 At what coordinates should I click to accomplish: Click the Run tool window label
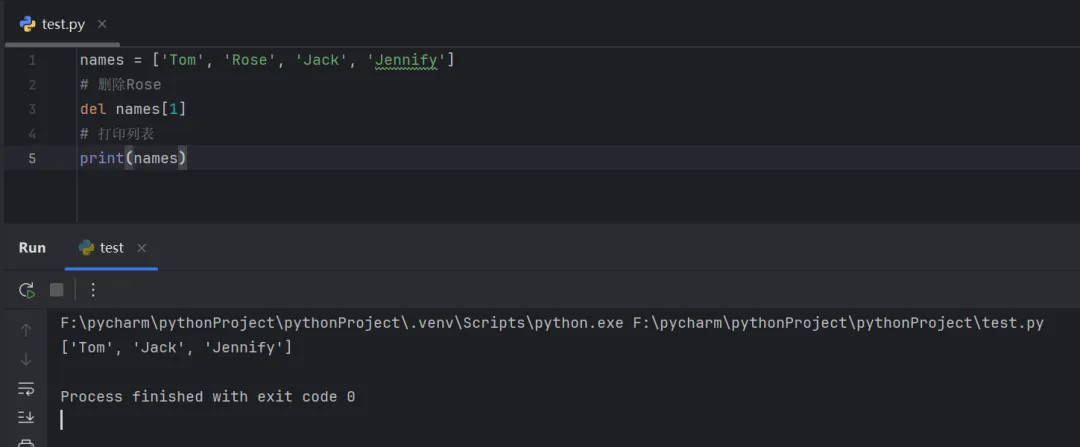32,248
